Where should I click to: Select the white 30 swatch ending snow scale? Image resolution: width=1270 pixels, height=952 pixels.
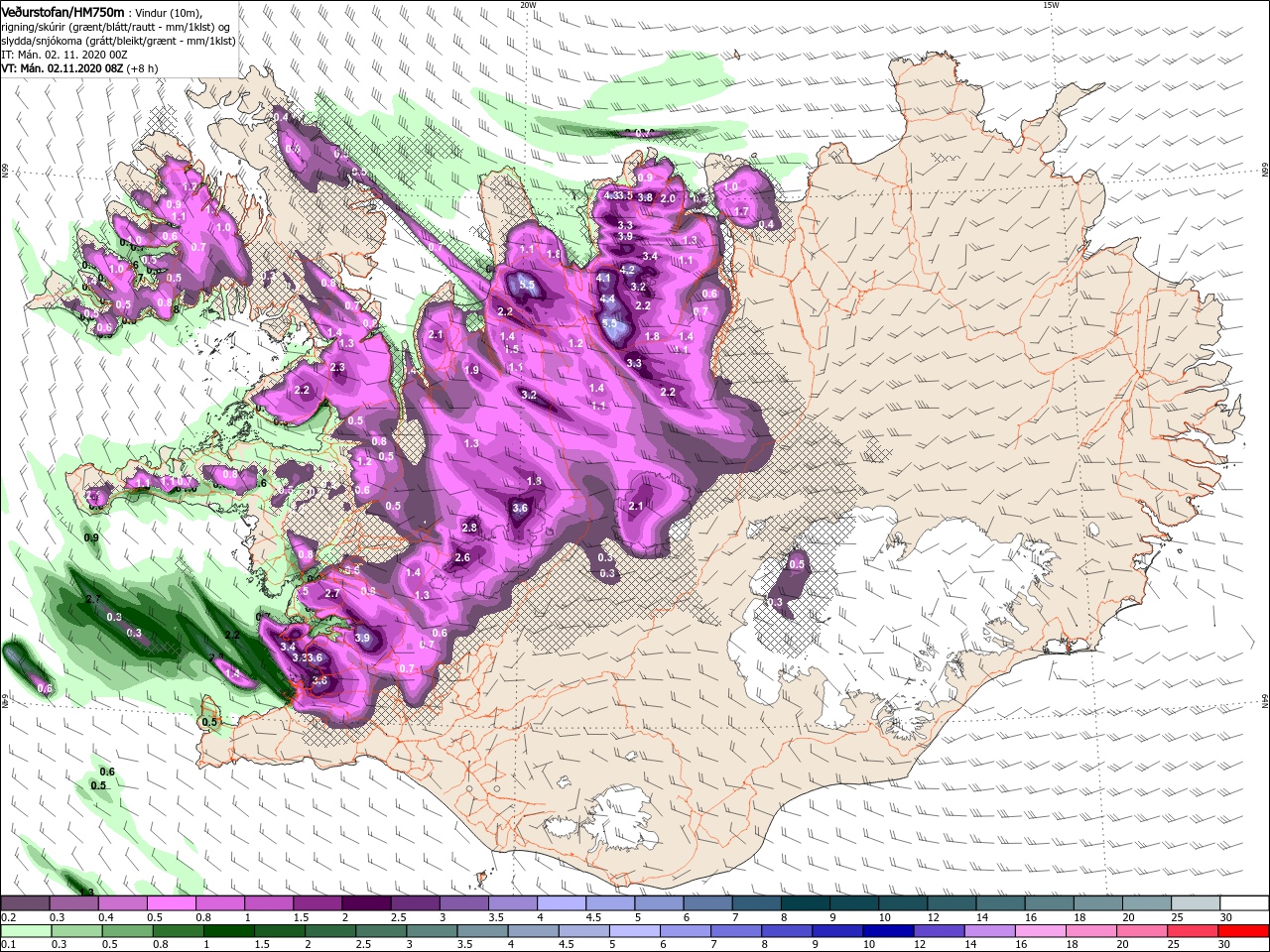click(x=1244, y=902)
